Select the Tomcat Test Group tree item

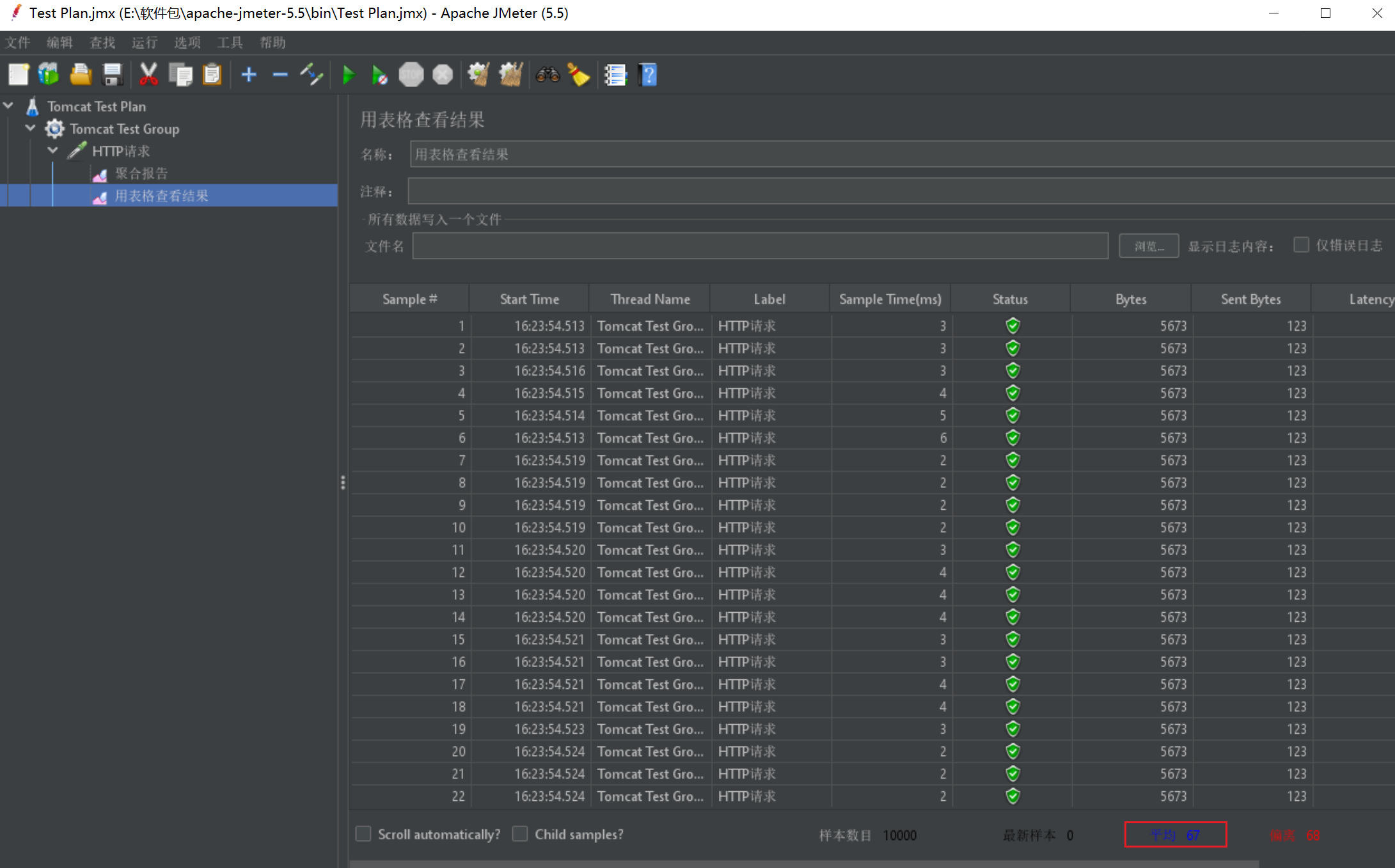click(125, 129)
